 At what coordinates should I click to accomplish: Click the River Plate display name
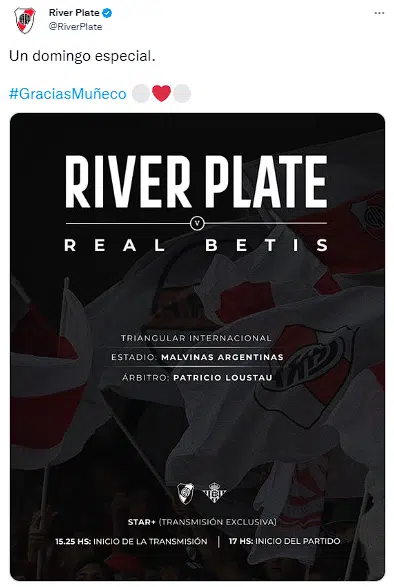[x=74, y=13]
